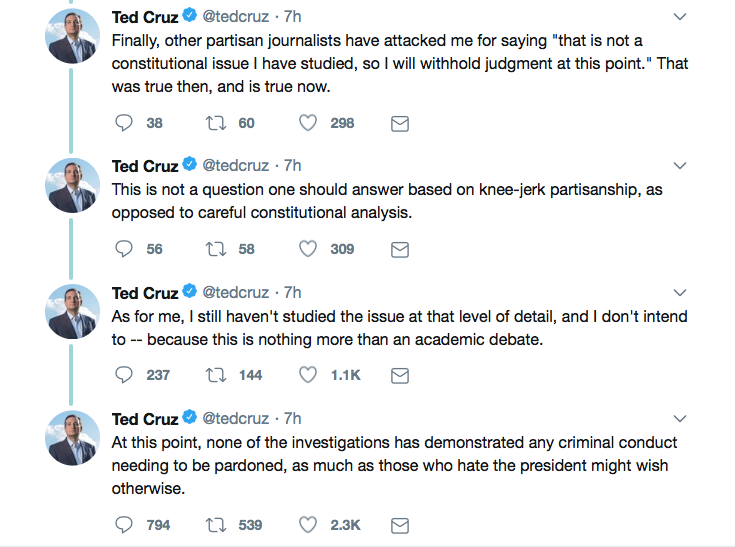
Task: Retweet the 'knee-jerk partisanship' tweet
Action: tap(213, 249)
